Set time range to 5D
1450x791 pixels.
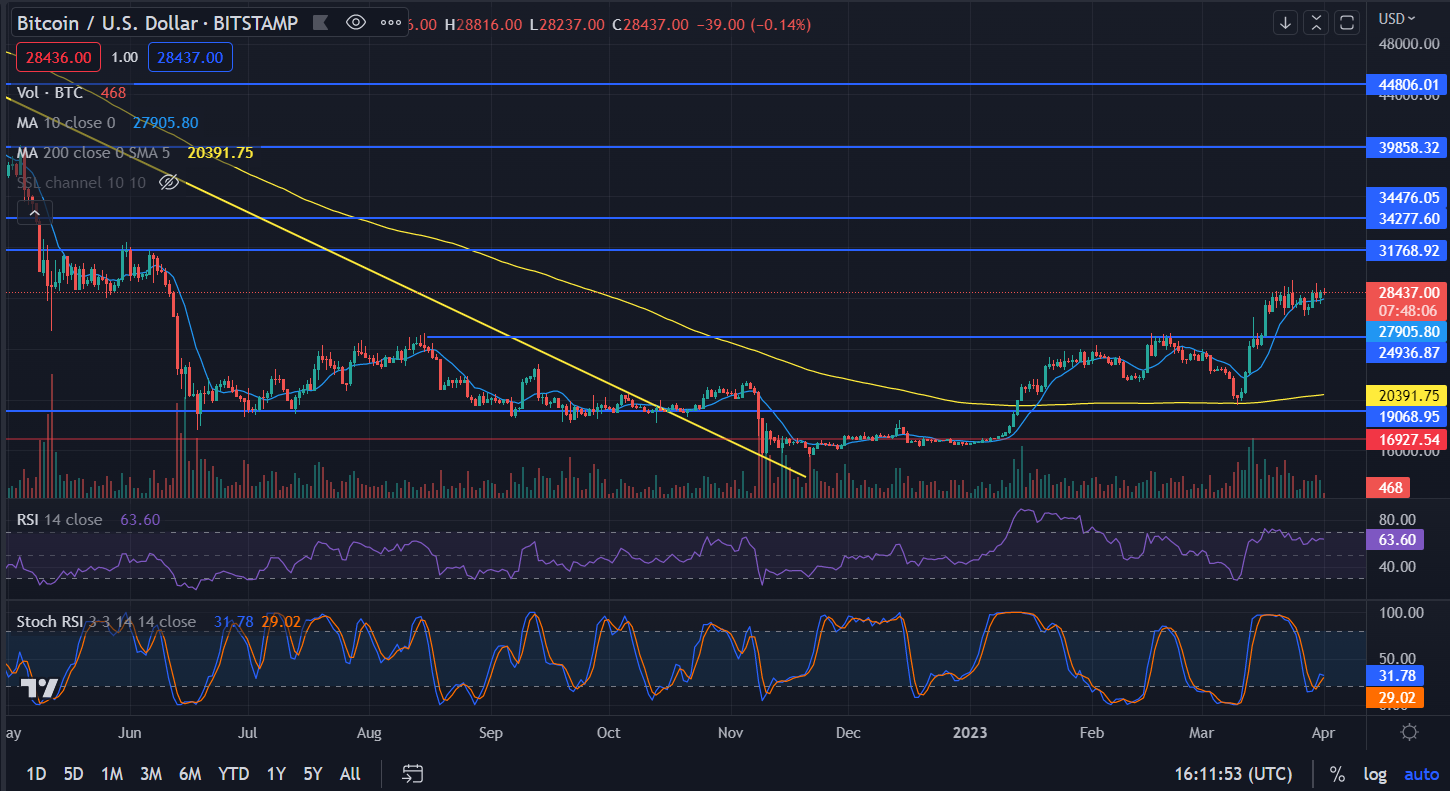tap(73, 773)
